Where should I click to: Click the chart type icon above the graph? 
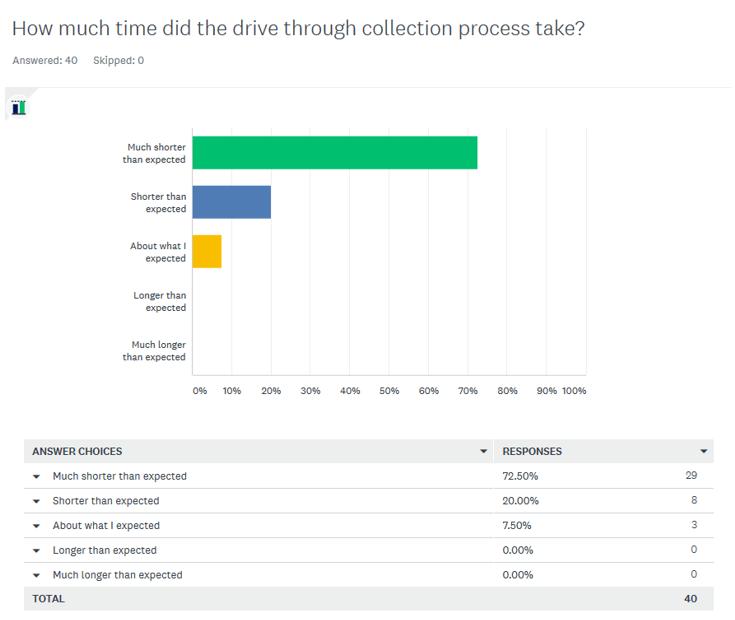pos(18,108)
